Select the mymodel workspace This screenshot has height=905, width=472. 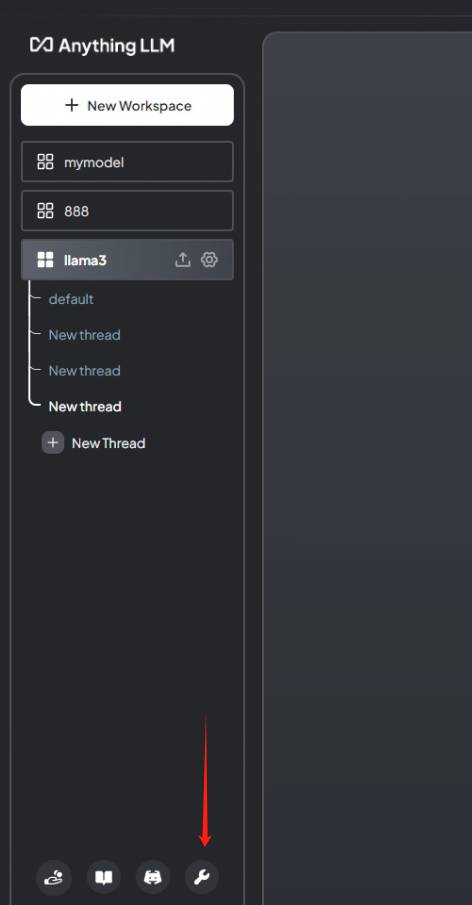pos(128,162)
